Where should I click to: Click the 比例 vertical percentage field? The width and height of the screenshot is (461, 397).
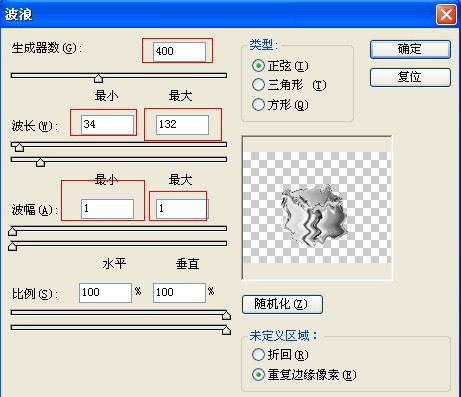coord(179,293)
